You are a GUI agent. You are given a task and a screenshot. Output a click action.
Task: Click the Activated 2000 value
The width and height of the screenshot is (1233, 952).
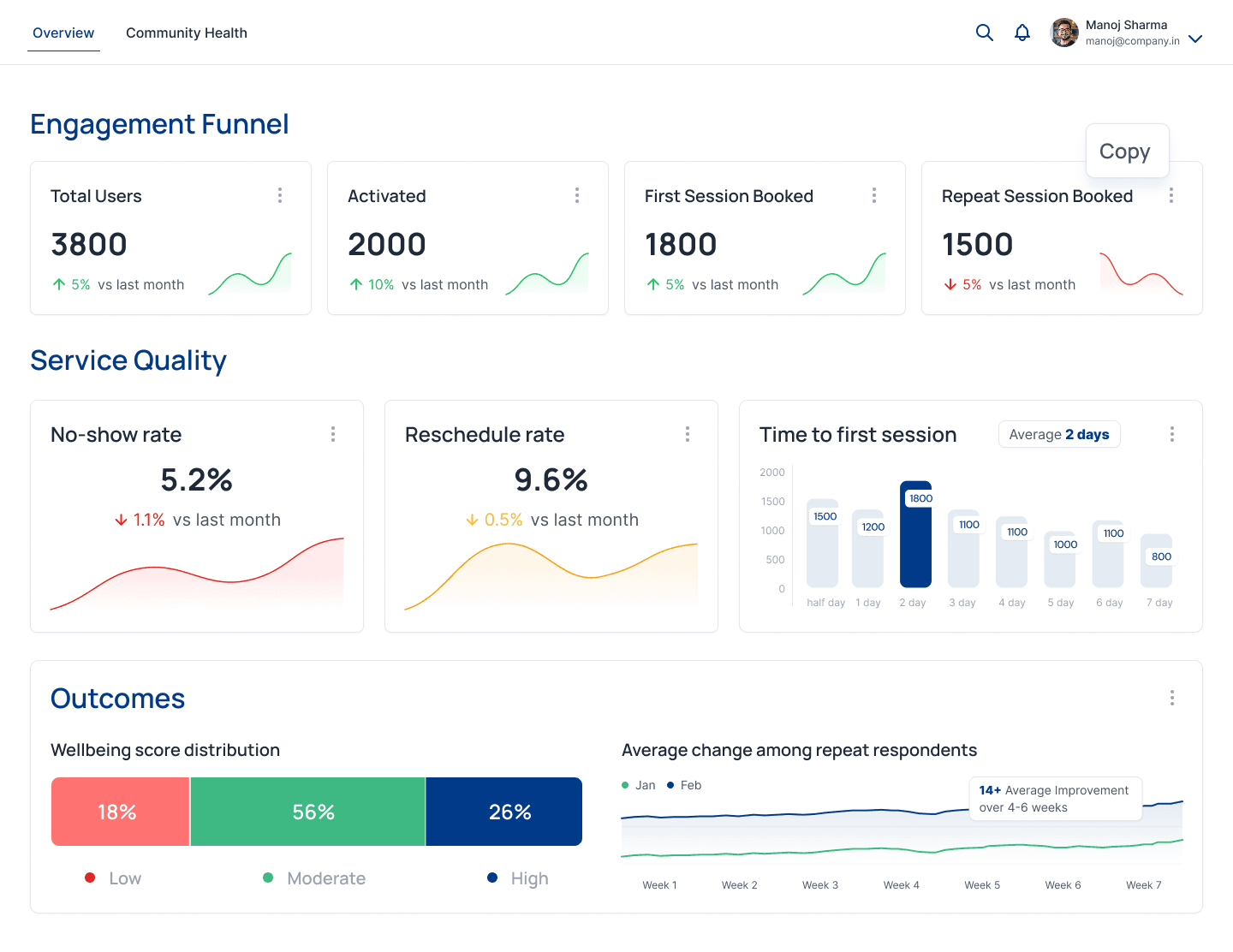387,245
